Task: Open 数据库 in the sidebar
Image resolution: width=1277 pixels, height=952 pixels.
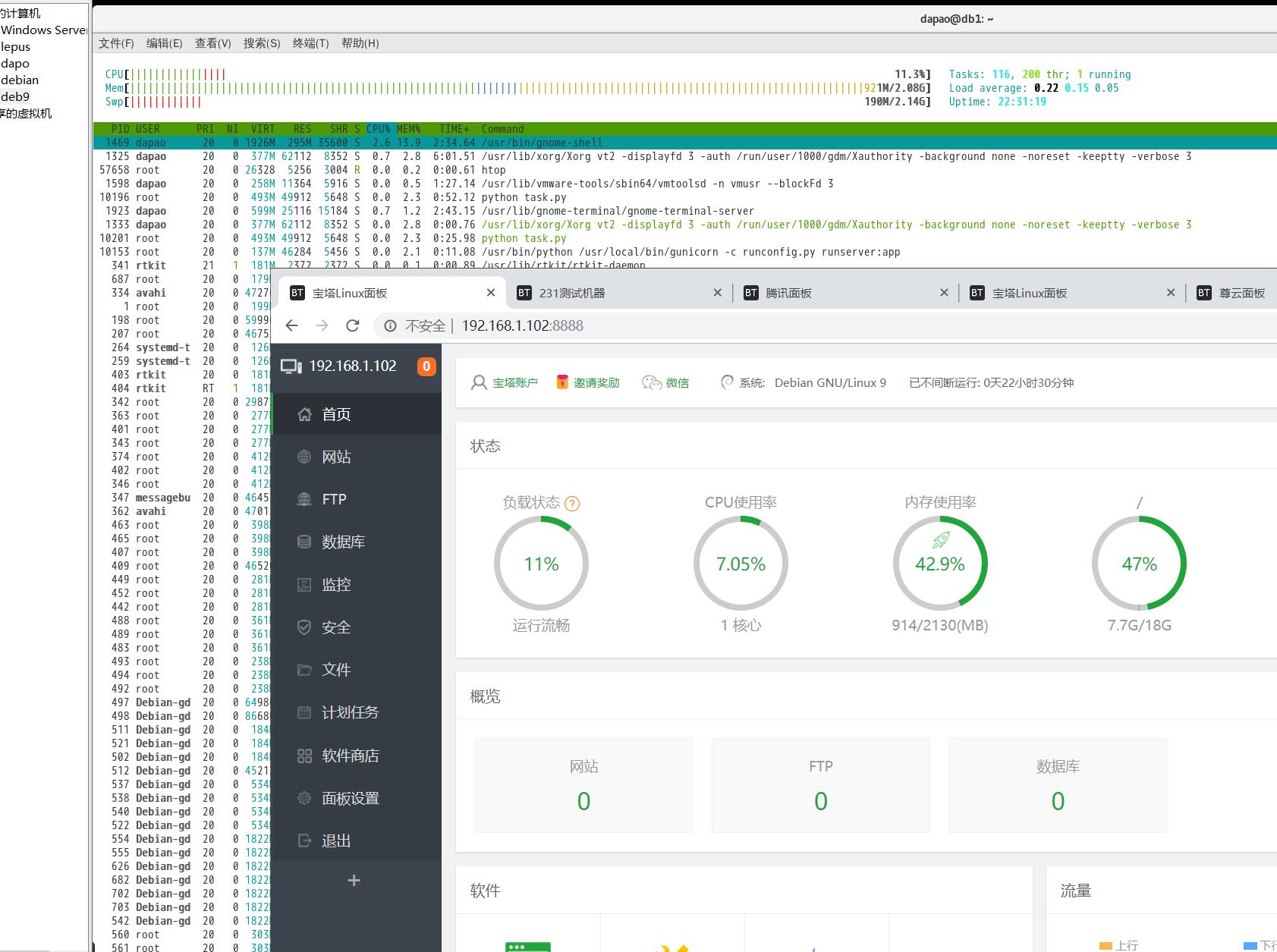Action: pyautogui.click(x=343, y=542)
